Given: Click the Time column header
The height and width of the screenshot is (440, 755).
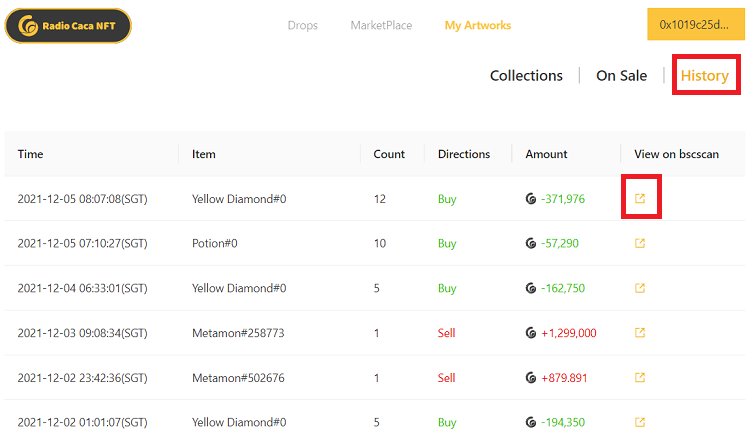Looking at the screenshot, I should coord(31,154).
